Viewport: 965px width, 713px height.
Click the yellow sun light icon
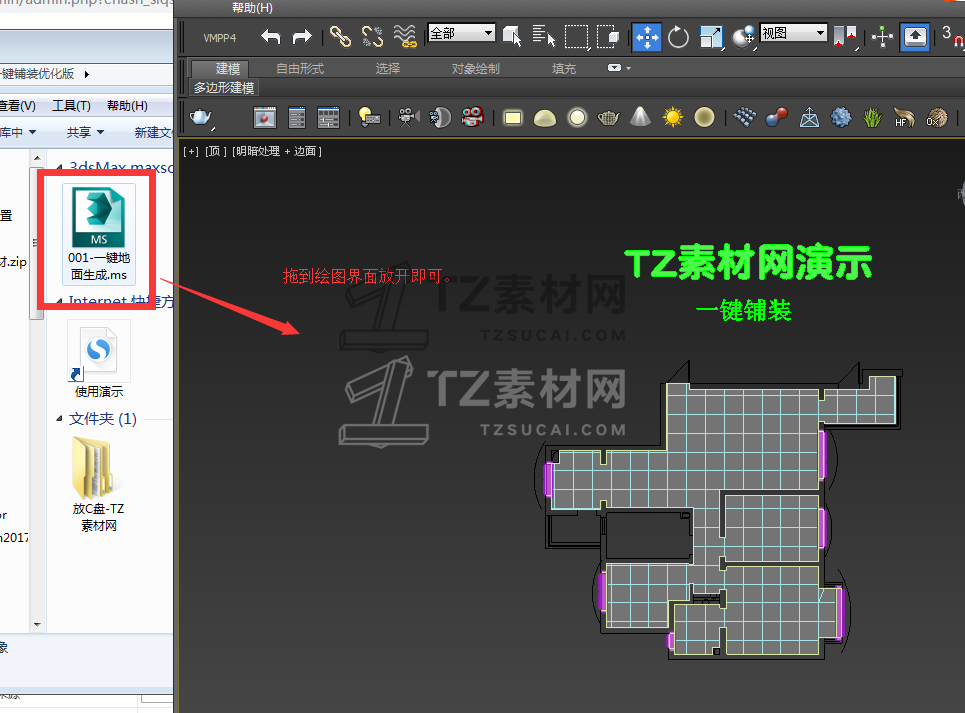point(673,117)
